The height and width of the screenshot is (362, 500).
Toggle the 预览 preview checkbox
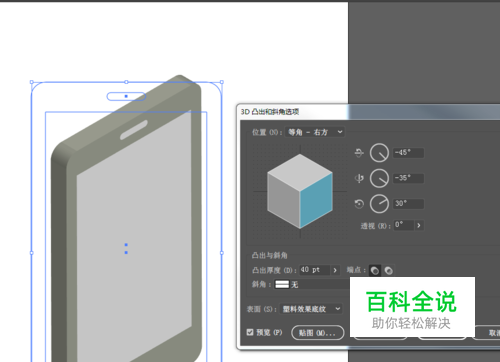click(x=250, y=332)
